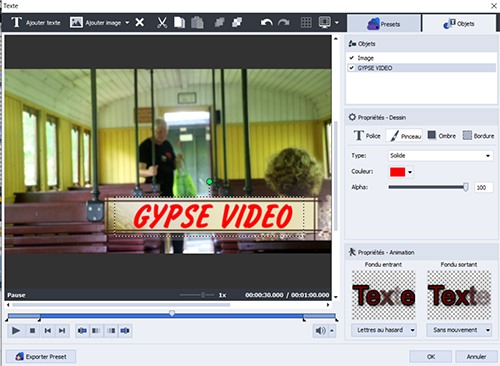The width and height of the screenshot is (500, 366).
Task: Open the Type Solide dropdown
Action: point(440,156)
